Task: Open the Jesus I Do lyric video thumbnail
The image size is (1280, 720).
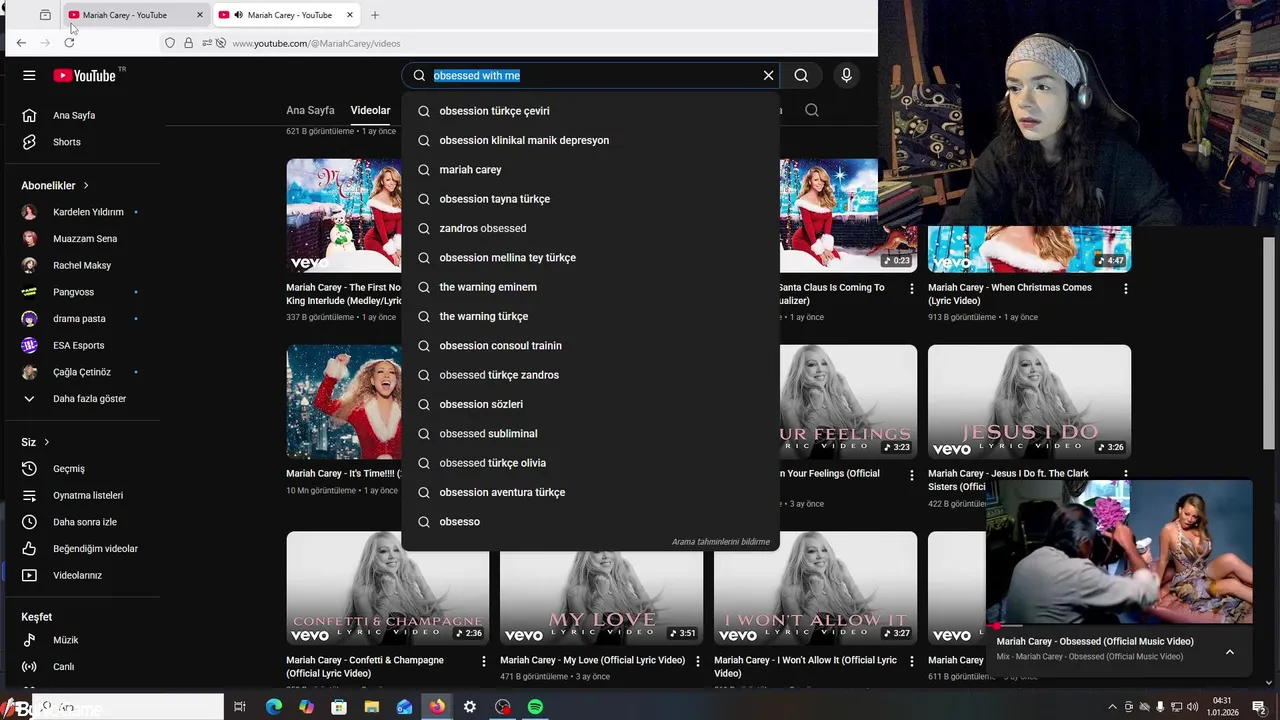Action: (x=1029, y=402)
